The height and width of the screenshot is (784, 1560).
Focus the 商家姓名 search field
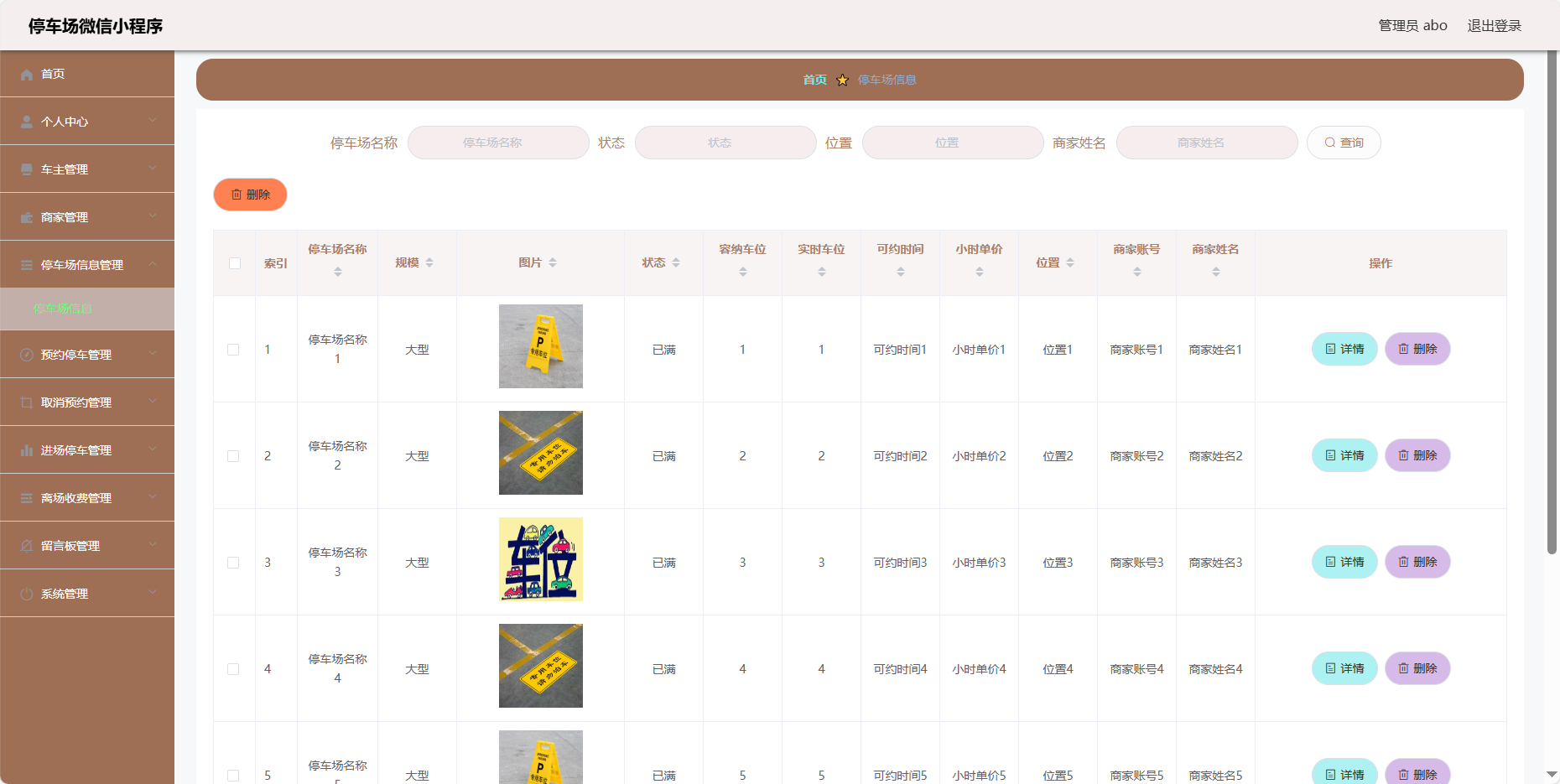click(x=1207, y=143)
